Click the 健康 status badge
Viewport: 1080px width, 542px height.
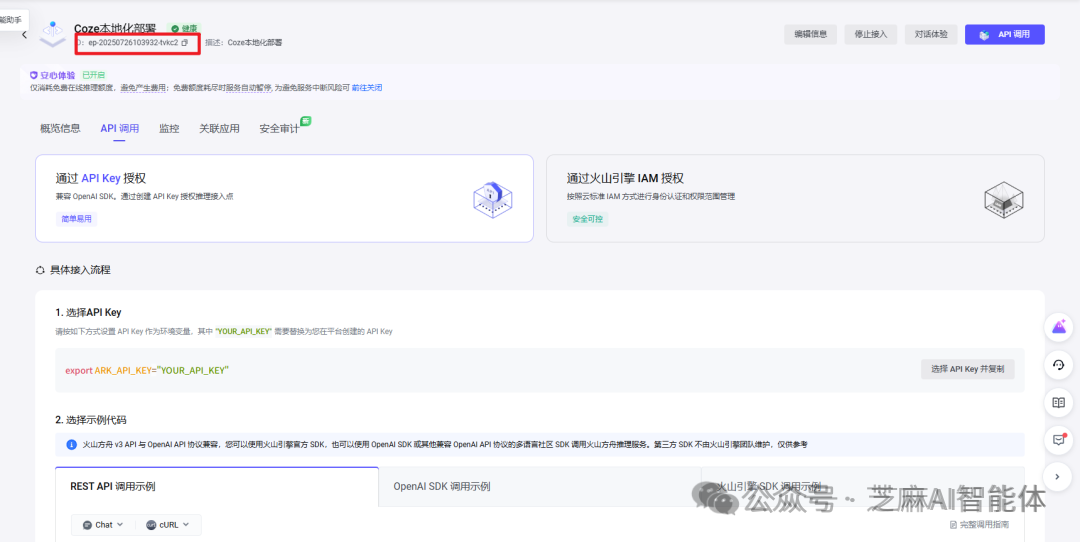(185, 28)
